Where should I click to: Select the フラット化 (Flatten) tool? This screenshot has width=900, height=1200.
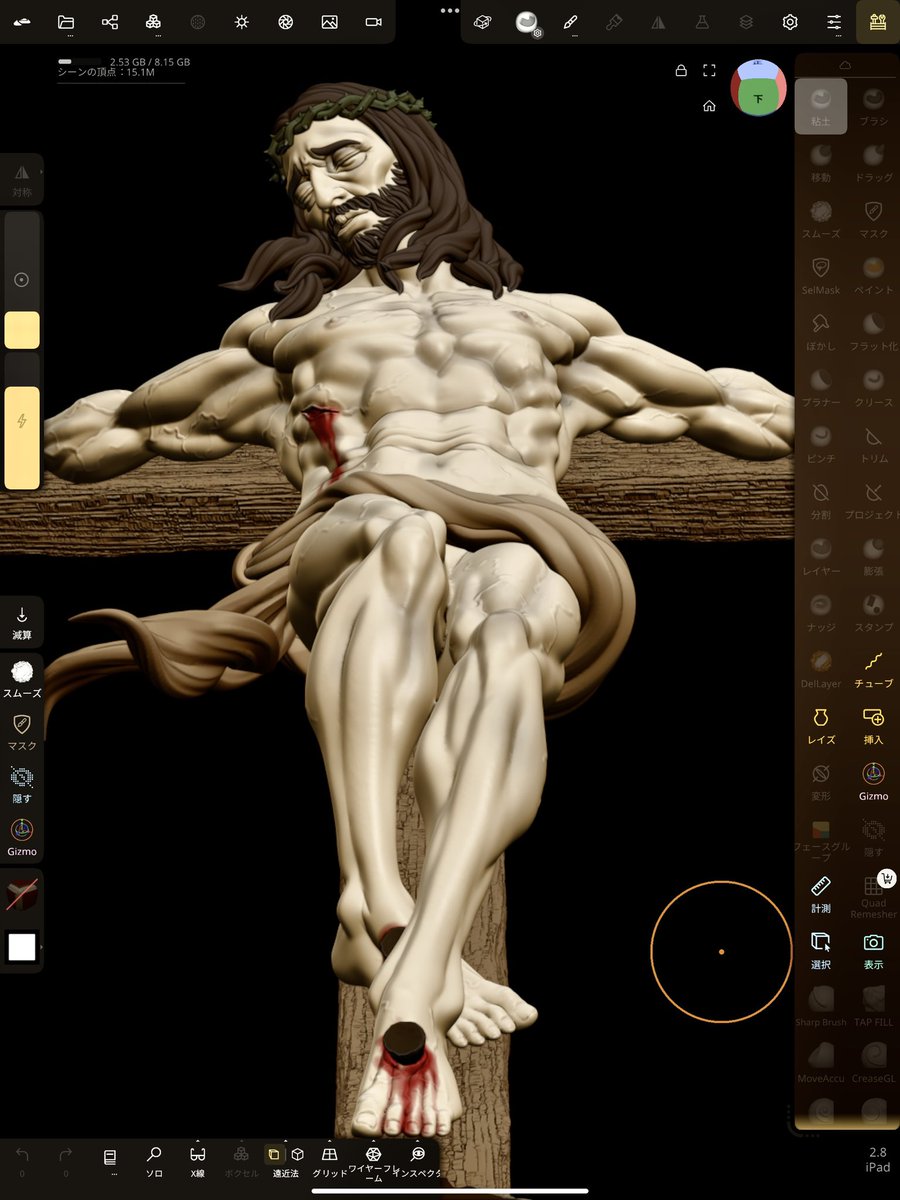pyautogui.click(x=873, y=331)
